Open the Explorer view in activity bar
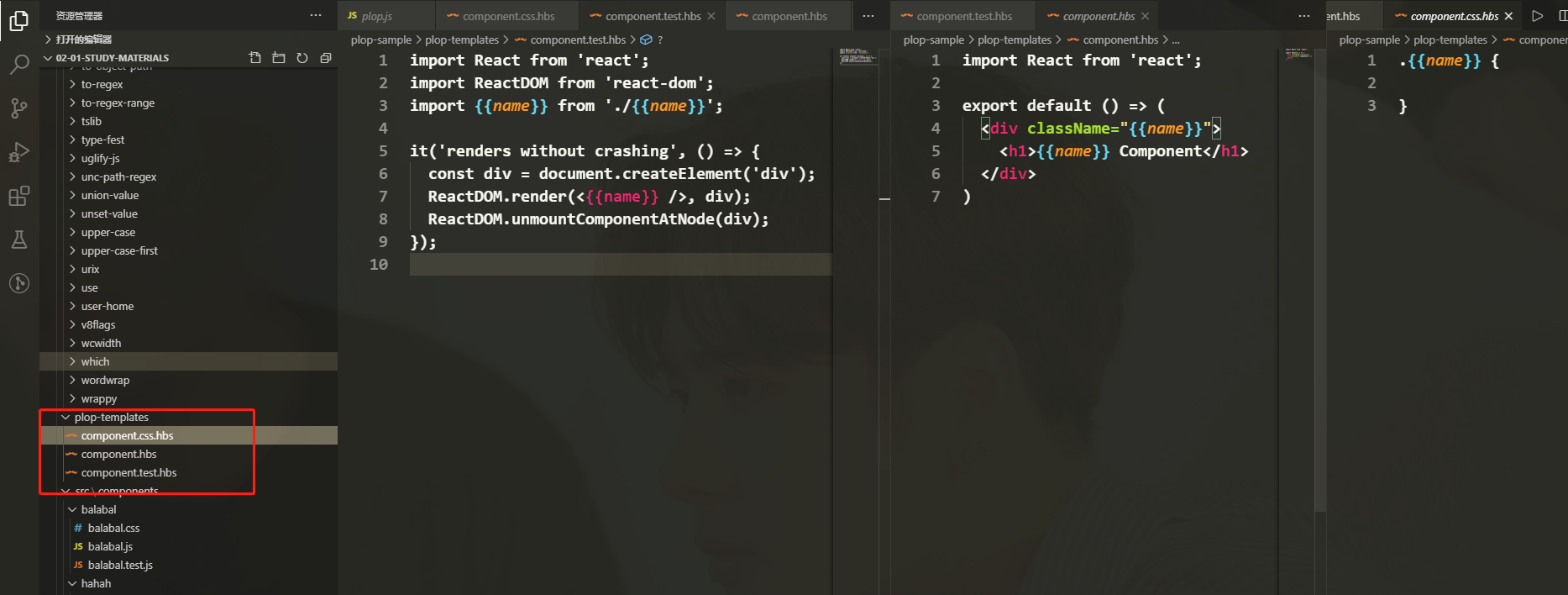 [18, 20]
